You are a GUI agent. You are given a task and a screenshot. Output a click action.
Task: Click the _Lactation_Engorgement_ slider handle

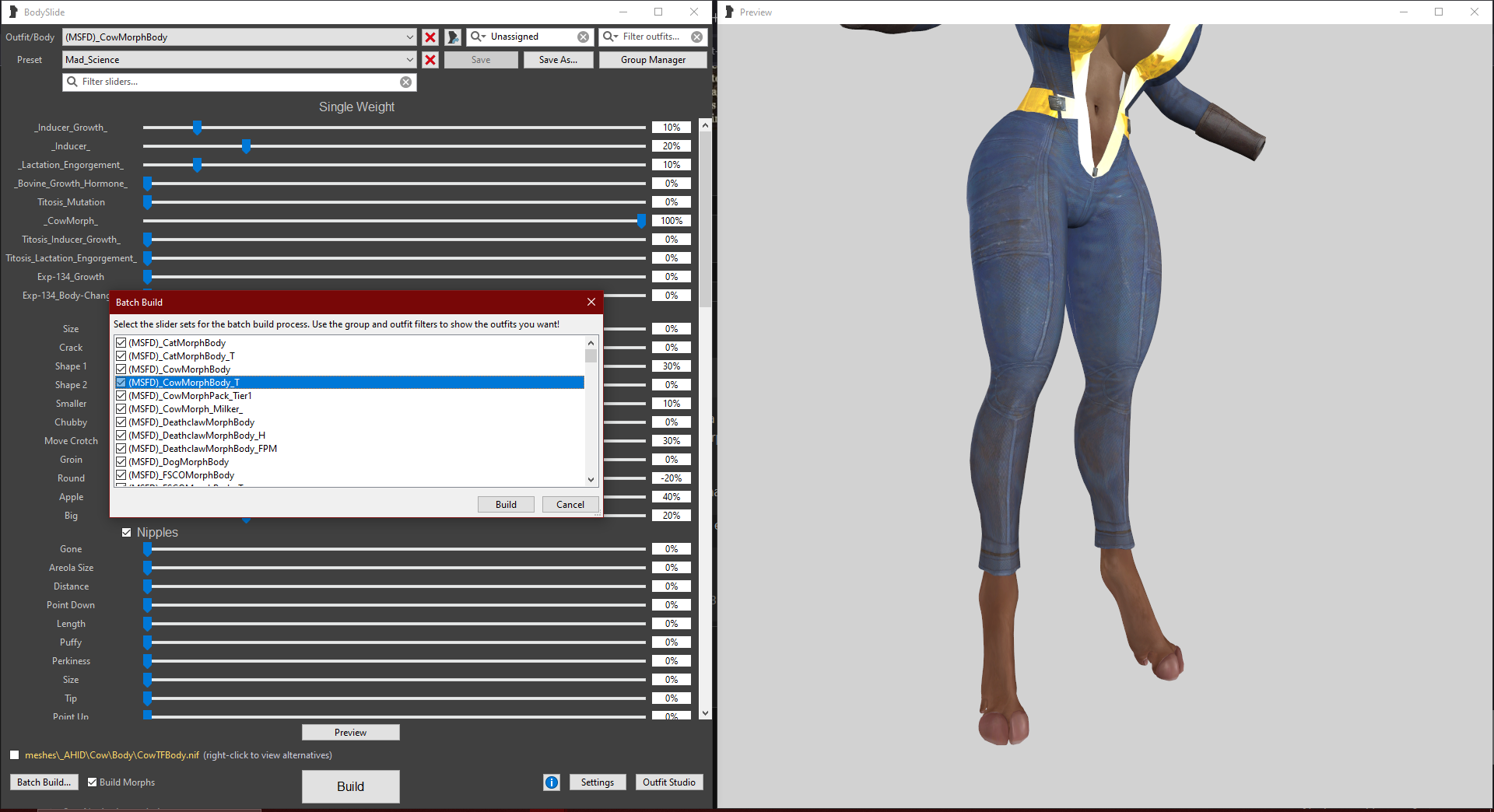197,165
